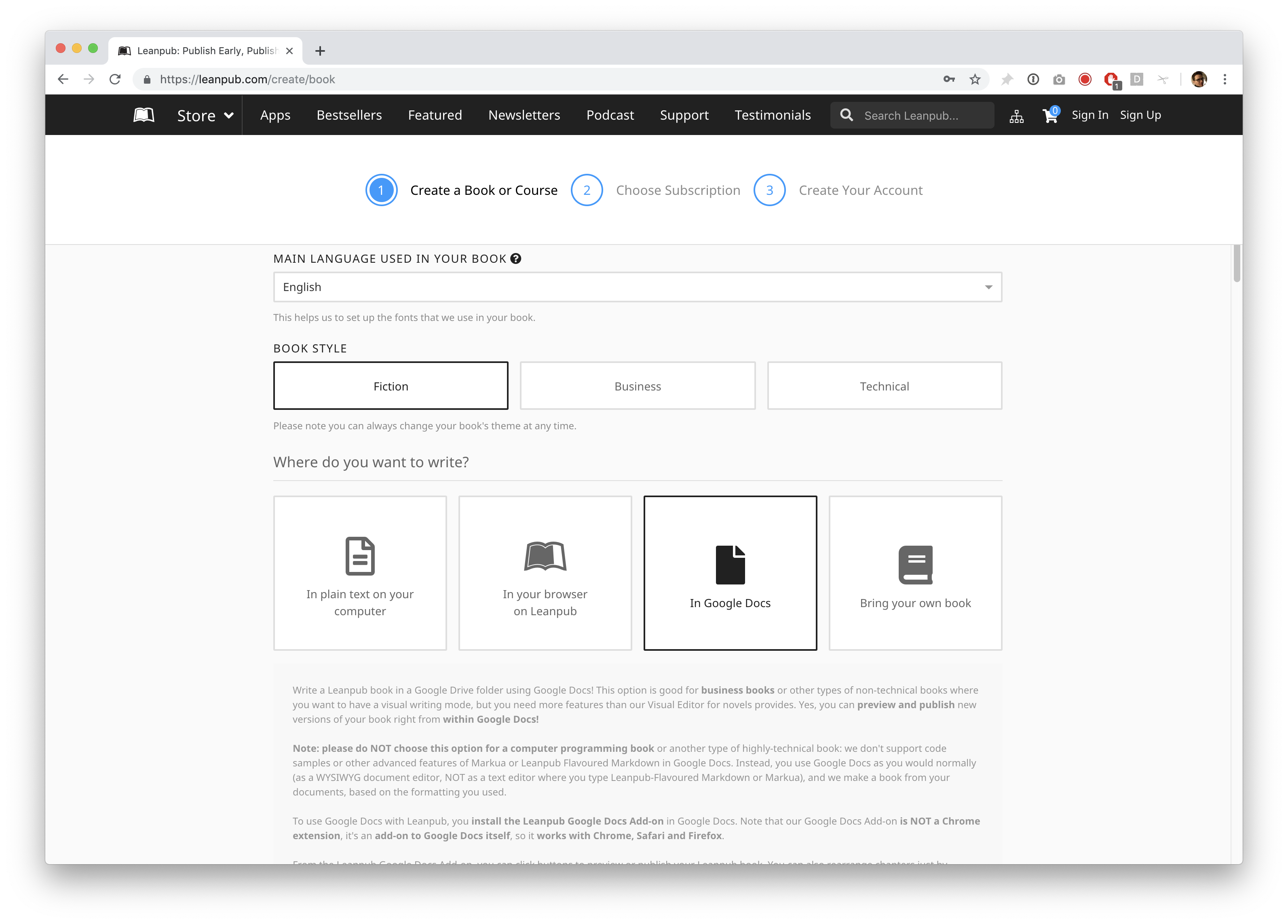Select step 3 Create Your Account circle
1288x924 pixels.
pos(769,190)
